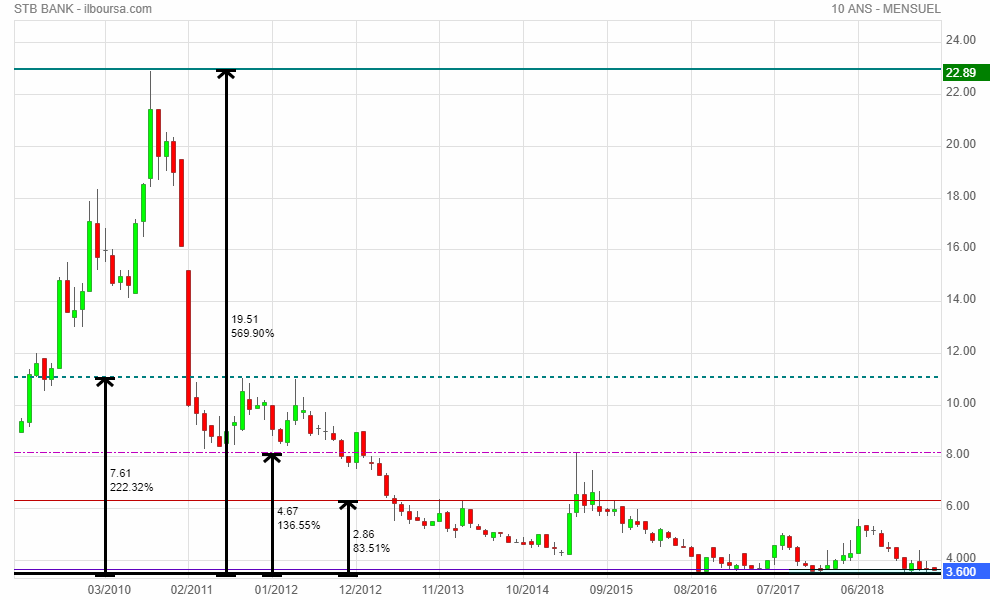Click the 18.00 price axis label
Screen dimensions: 990x600
(x=960, y=196)
